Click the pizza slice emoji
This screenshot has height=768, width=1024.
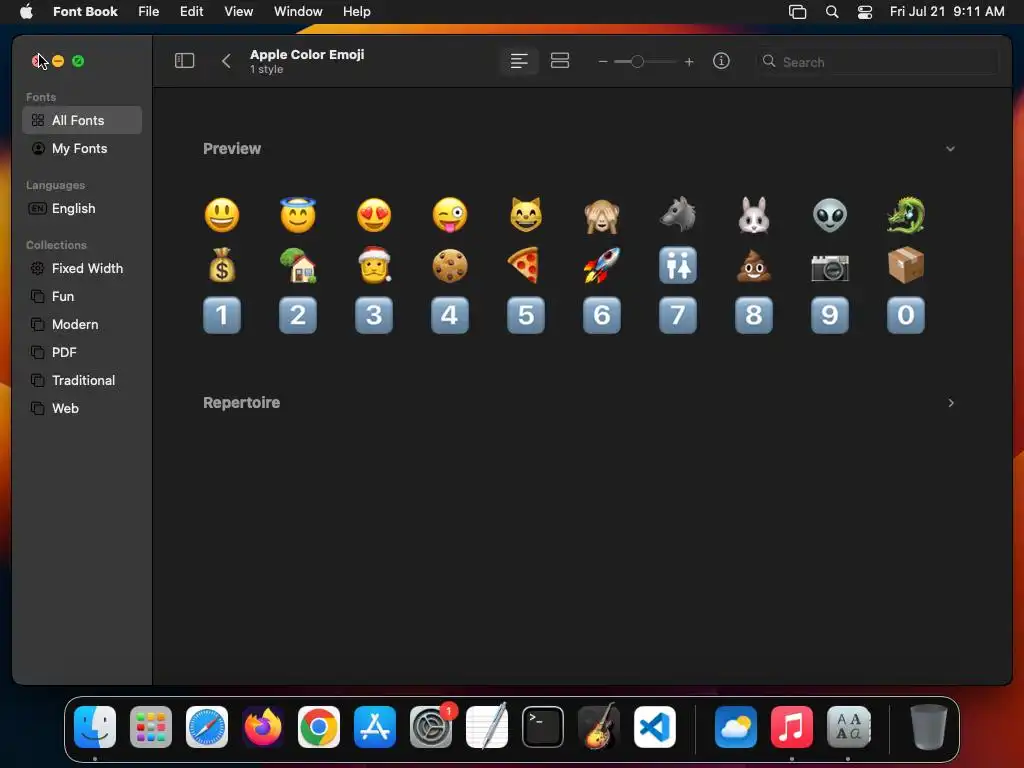click(x=526, y=265)
